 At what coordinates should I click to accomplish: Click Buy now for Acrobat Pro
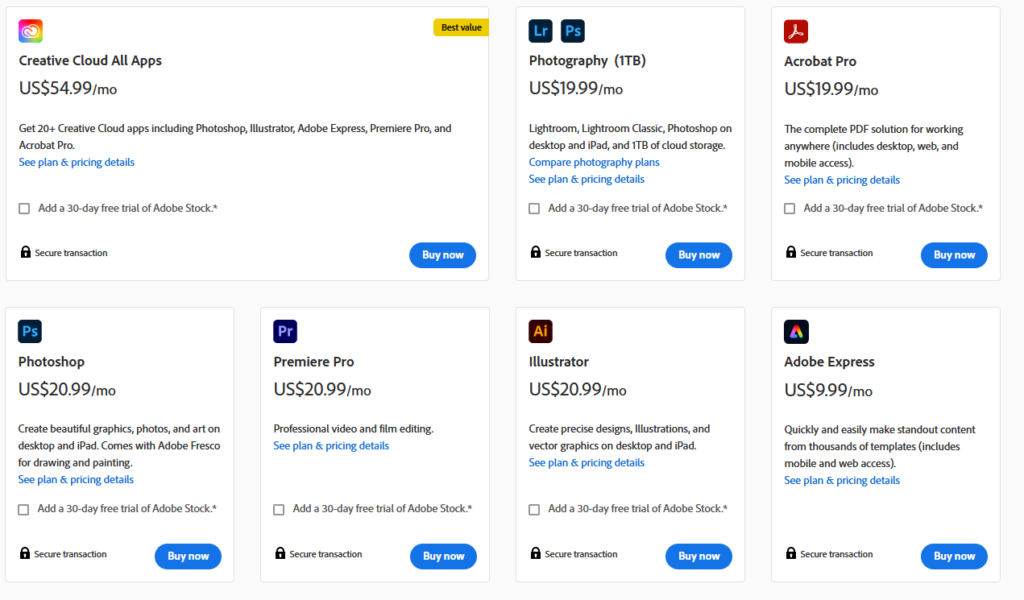click(x=954, y=255)
